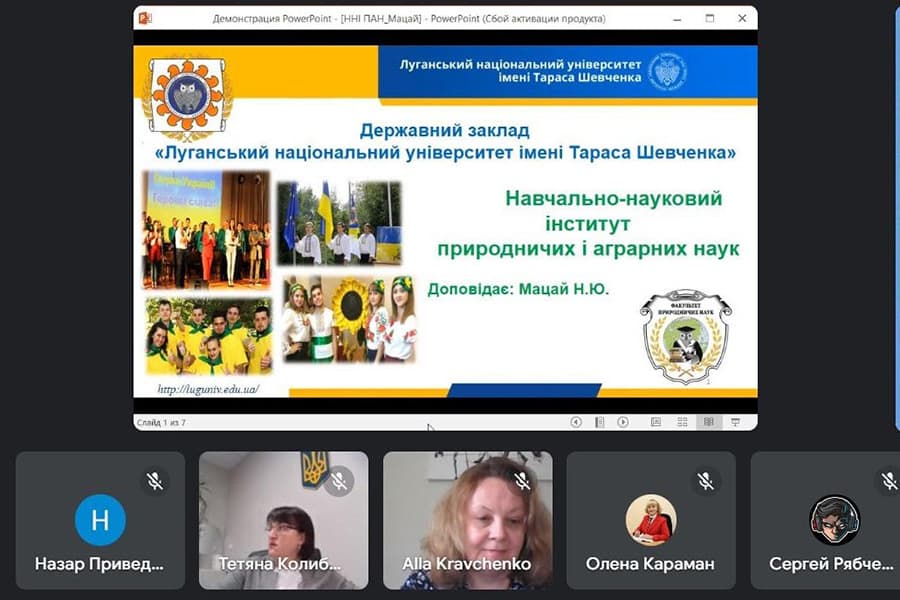Maximize the PowerPoint window
The height and width of the screenshot is (600, 900).
709,18
